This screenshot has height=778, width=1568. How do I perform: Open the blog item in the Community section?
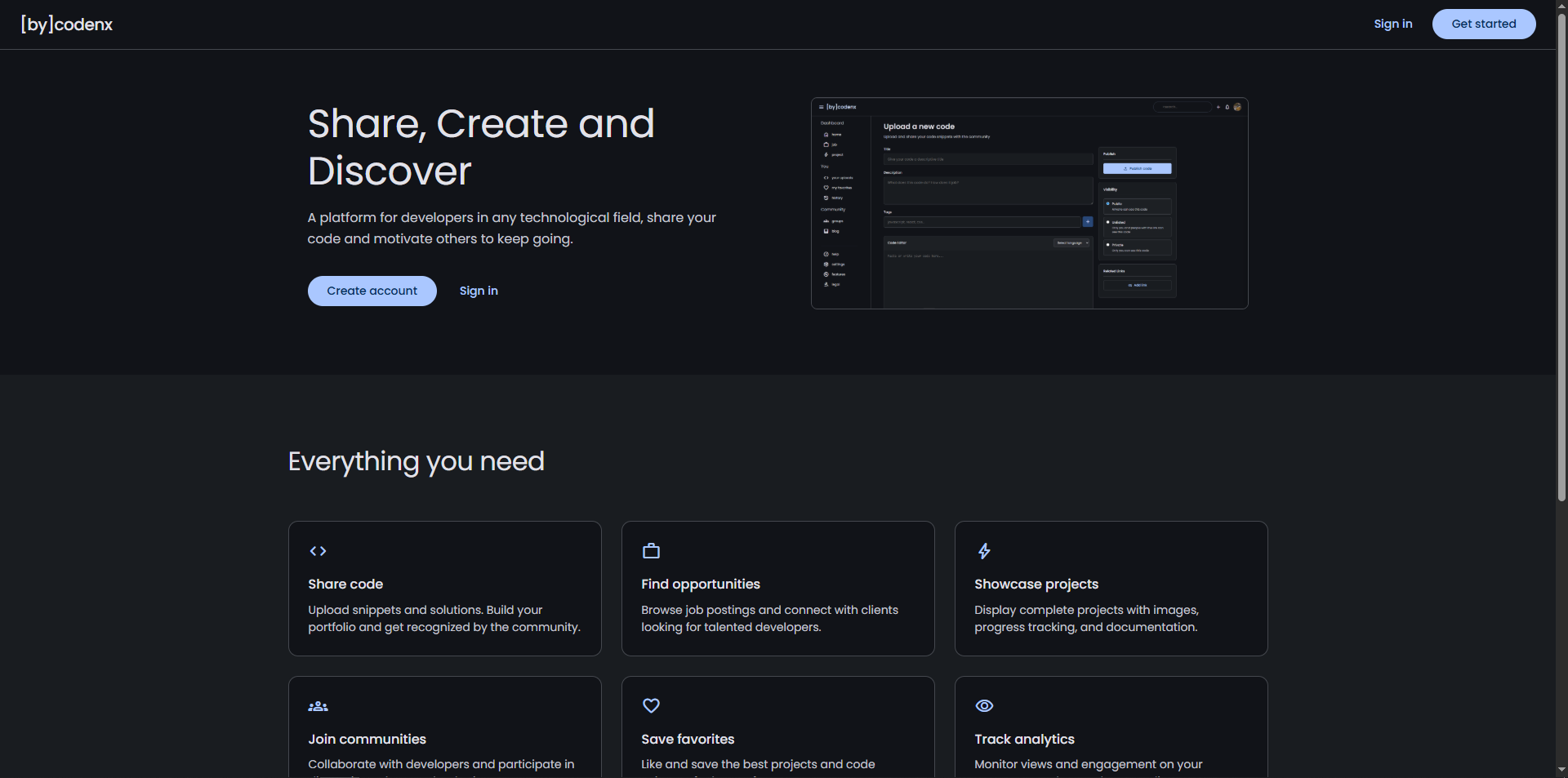click(x=826, y=231)
